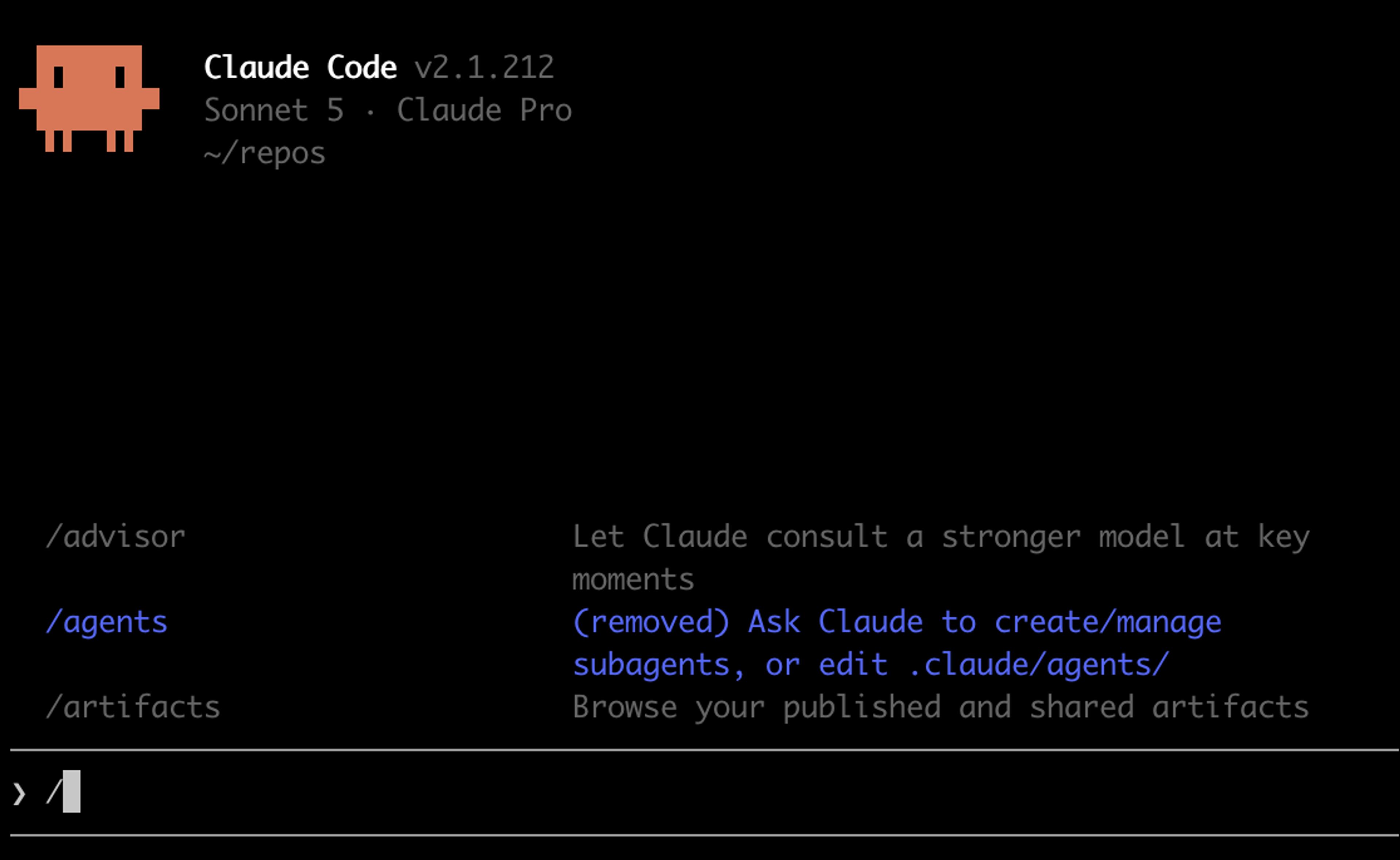This screenshot has height=860, width=1400.
Task: Focus the command prompt input line
Action: [x=704, y=792]
